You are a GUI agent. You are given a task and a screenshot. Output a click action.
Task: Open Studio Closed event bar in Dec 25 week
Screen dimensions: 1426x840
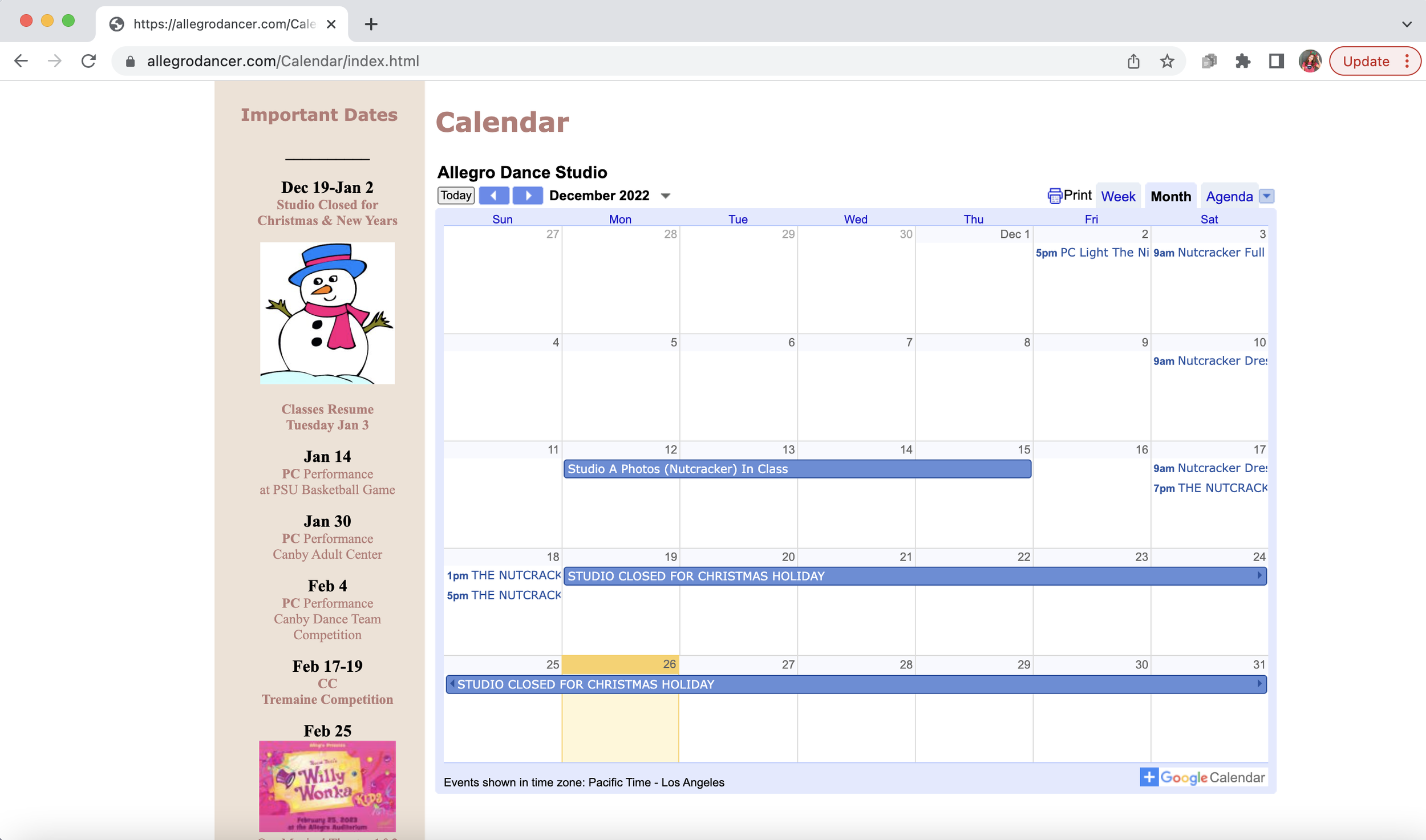tap(856, 684)
